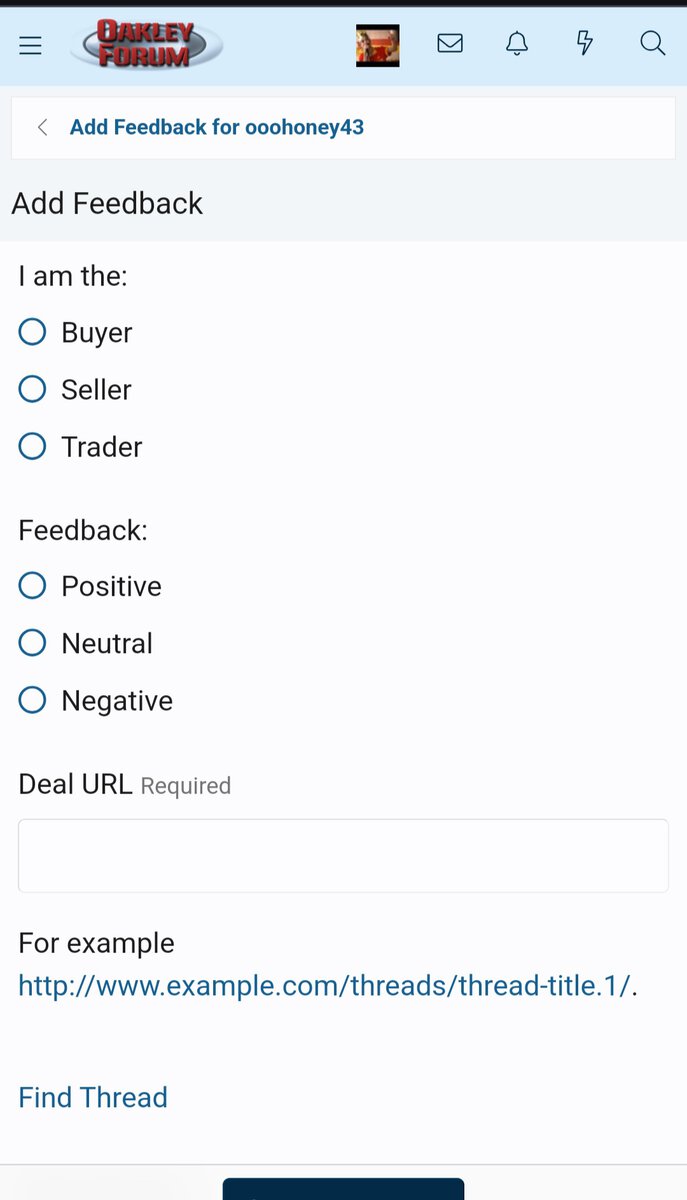Viewport: 687px width, 1200px height.
Task: Open the hamburger navigation menu
Action: 30,45
